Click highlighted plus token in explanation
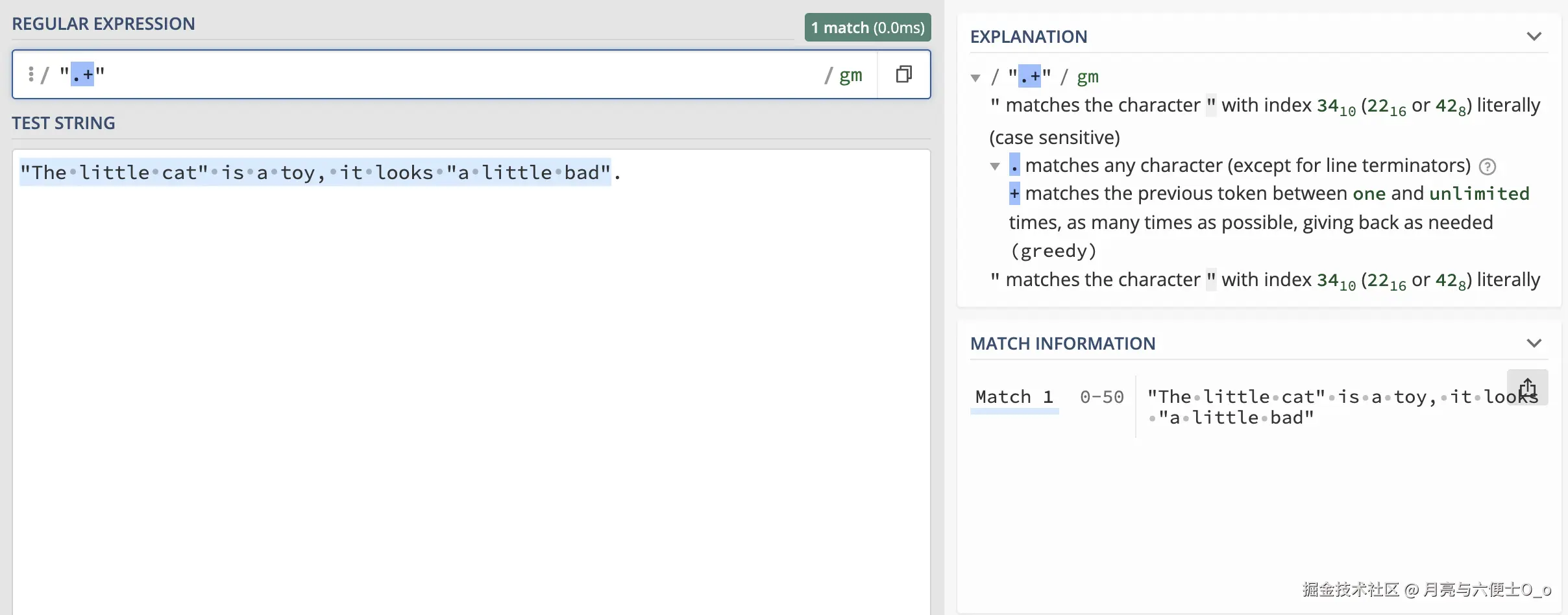The image size is (1568, 615). pyautogui.click(x=1014, y=193)
